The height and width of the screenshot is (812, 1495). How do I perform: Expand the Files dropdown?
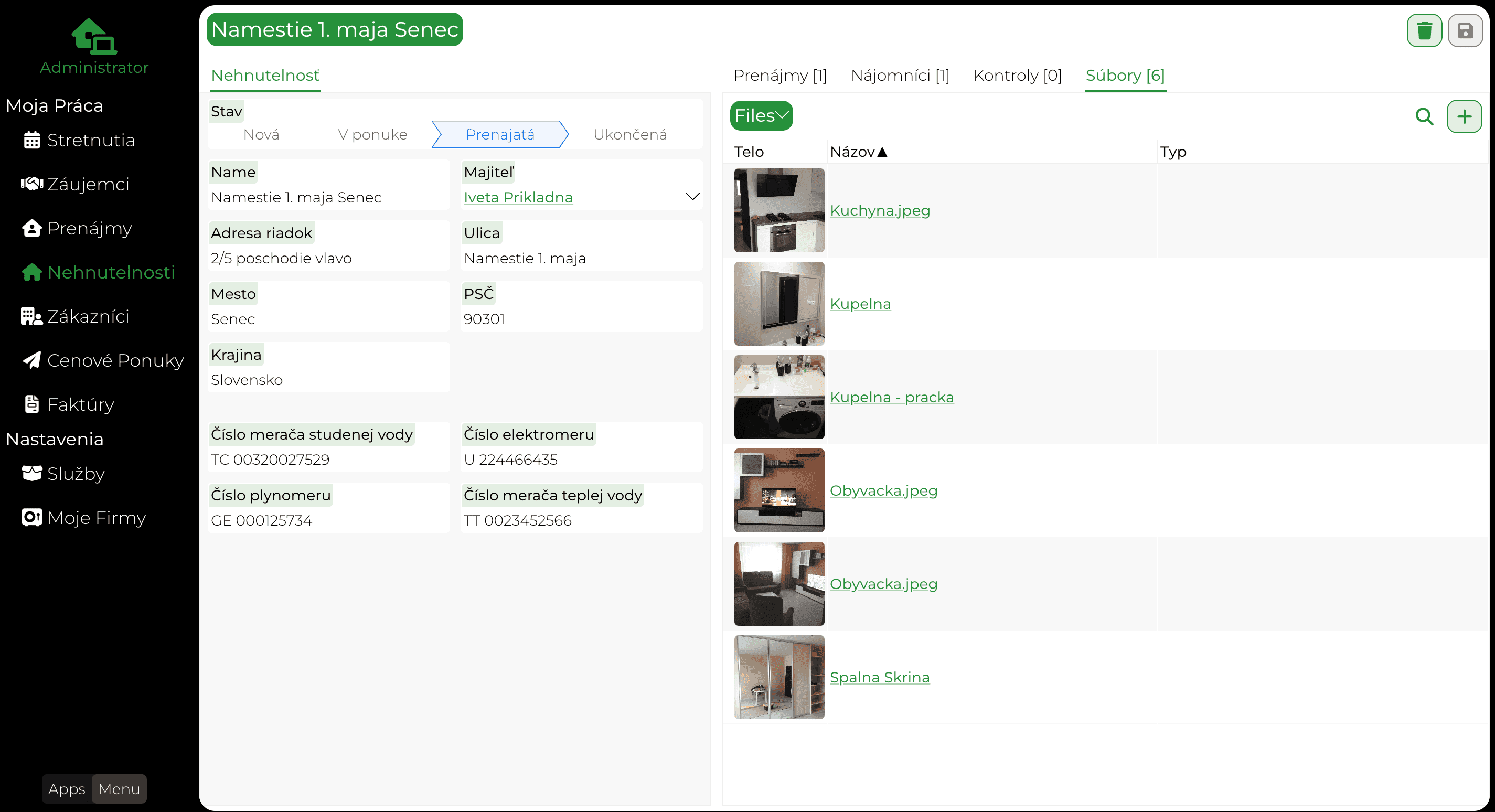coord(761,115)
